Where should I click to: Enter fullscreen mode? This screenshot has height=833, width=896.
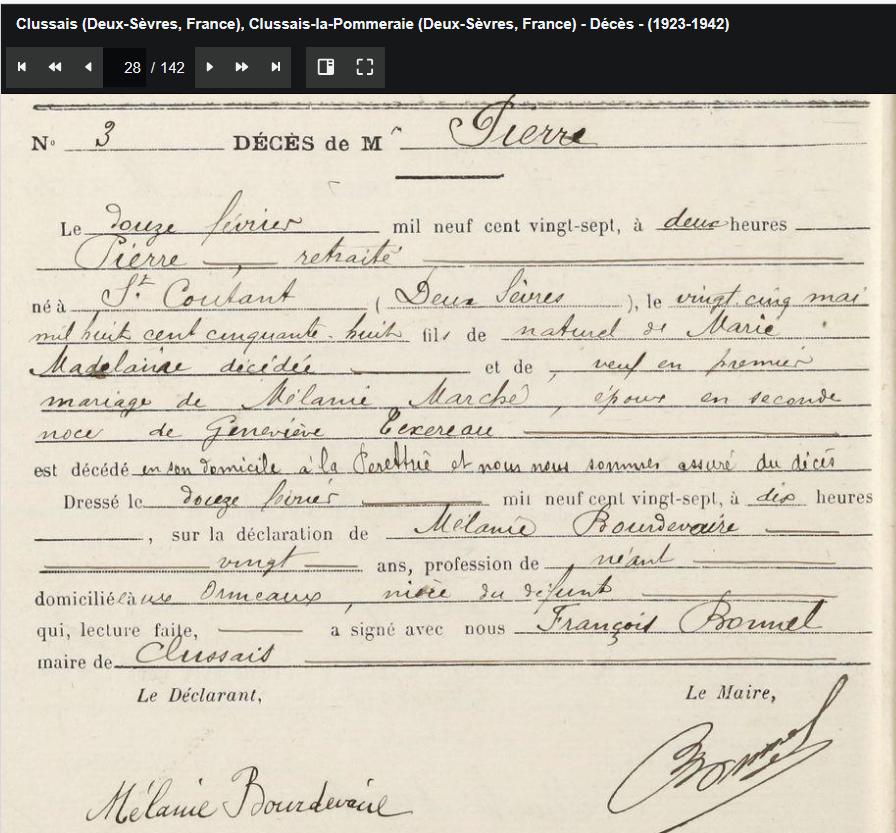[x=365, y=67]
